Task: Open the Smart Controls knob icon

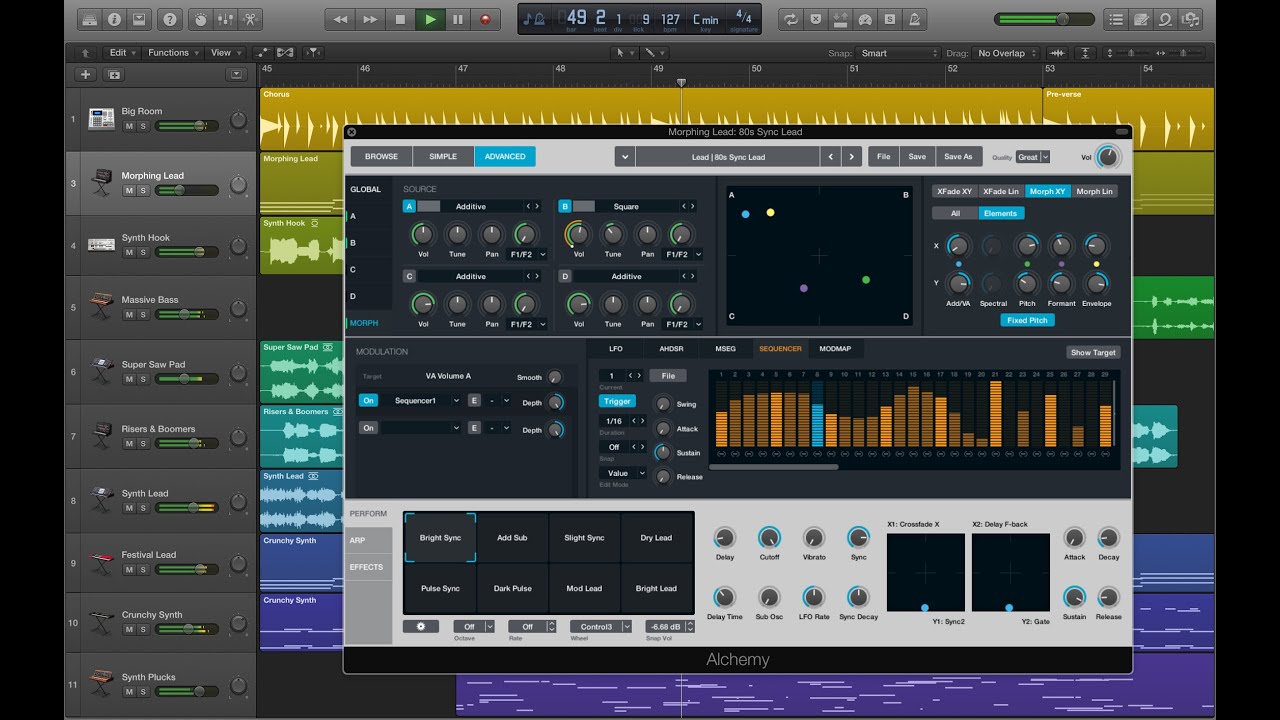Action: 201,19
